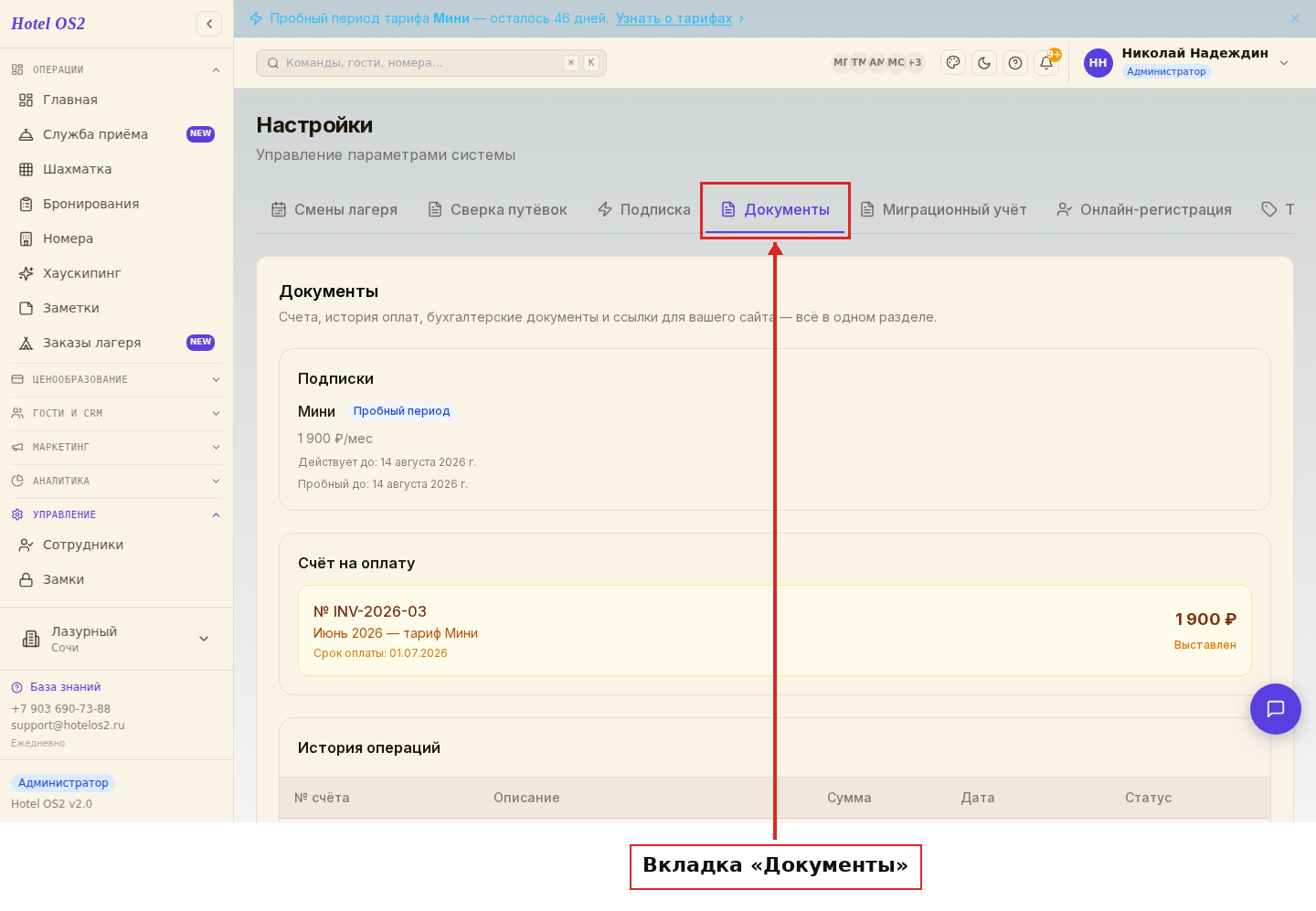Open notifications bell

(x=1046, y=63)
